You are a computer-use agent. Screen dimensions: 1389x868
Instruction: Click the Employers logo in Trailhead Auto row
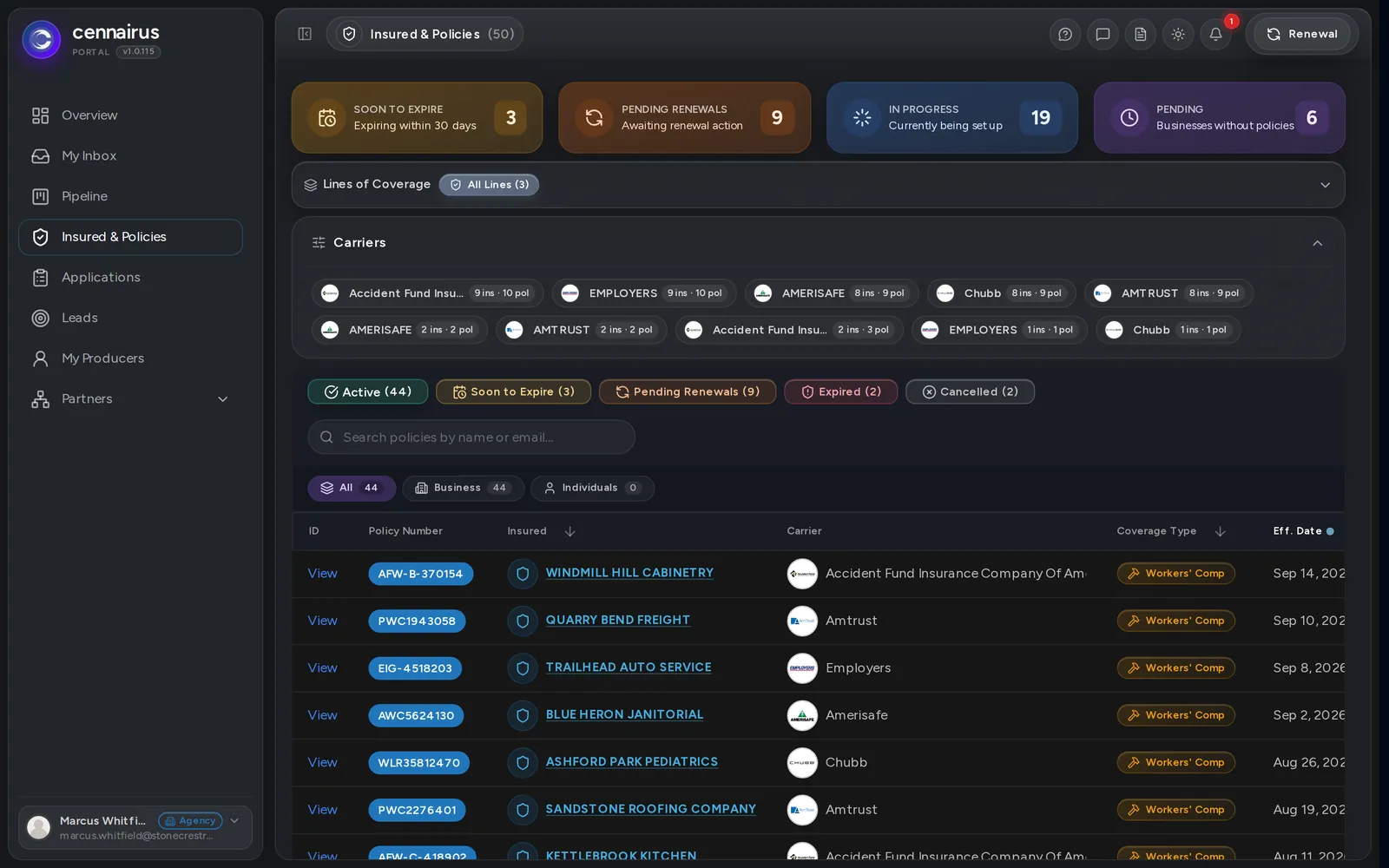click(x=802, y=668)
